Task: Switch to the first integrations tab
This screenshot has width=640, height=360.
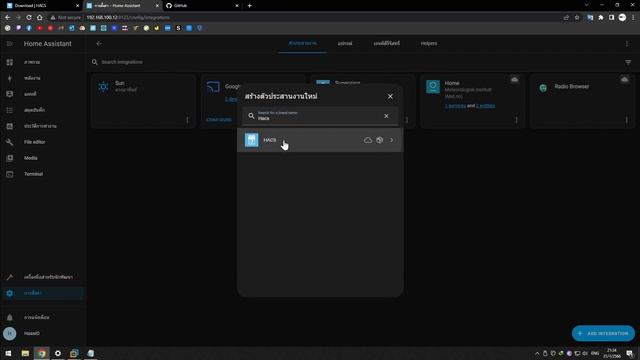Action: 302,43
